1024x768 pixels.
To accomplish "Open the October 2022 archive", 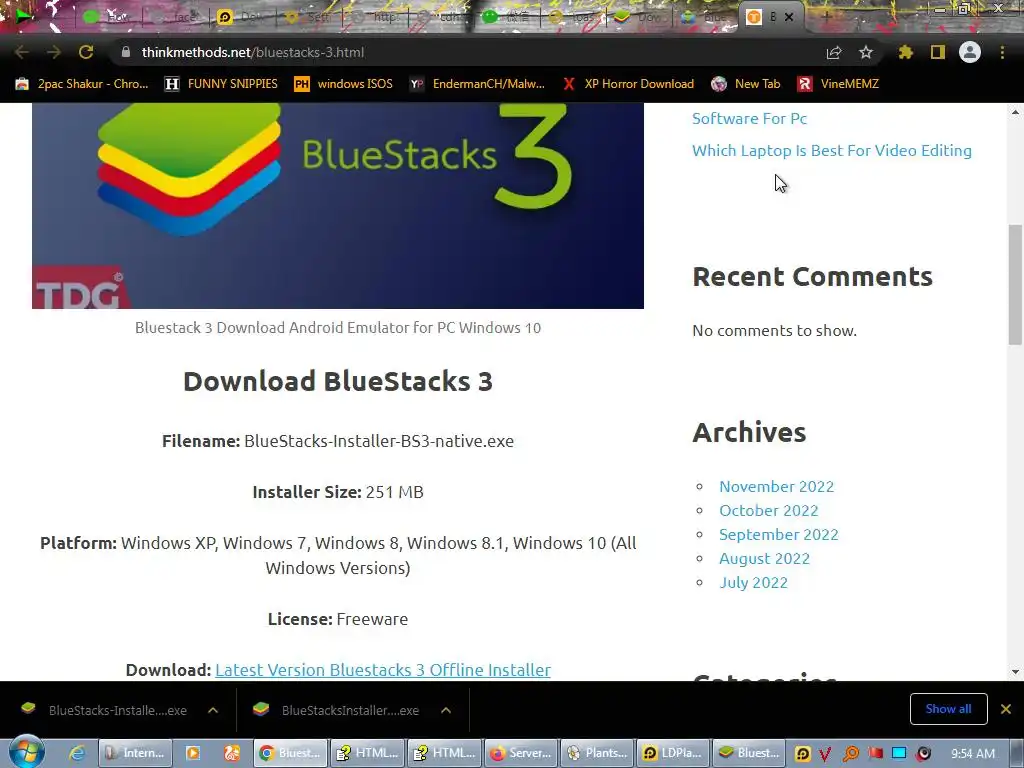I will (769, 511).
